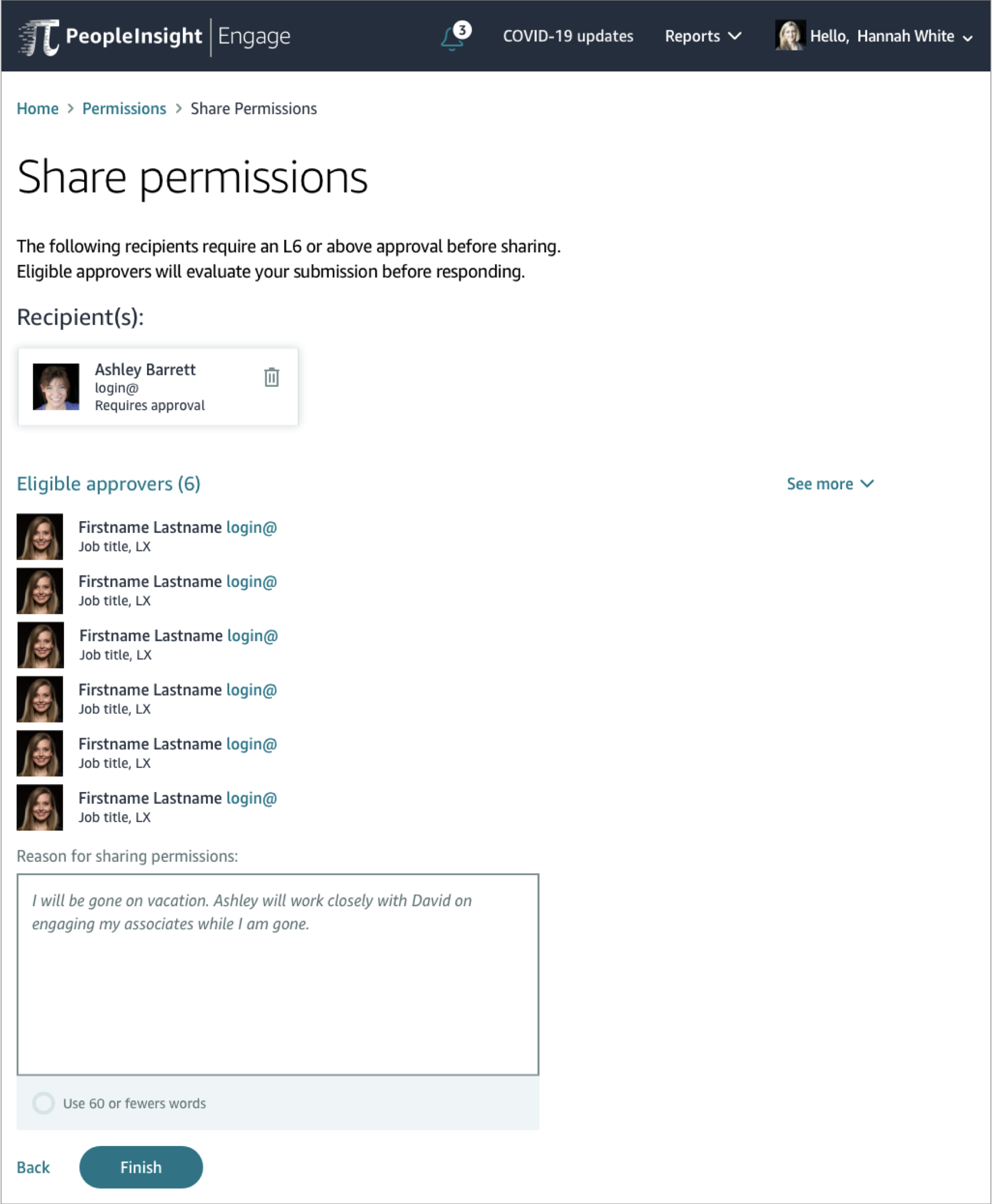Open the Reports dropdown menu
992x1204 pixels.
703,36
